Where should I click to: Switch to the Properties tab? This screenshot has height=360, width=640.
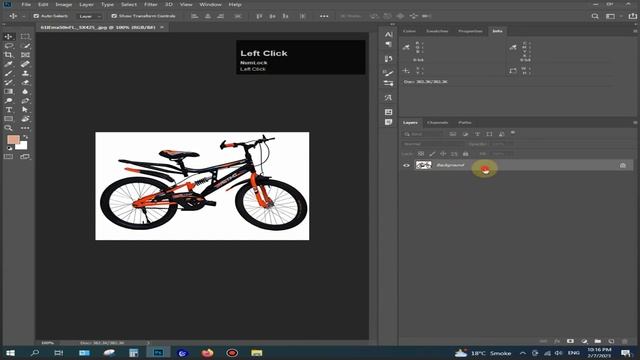click(x=470, y=31)
